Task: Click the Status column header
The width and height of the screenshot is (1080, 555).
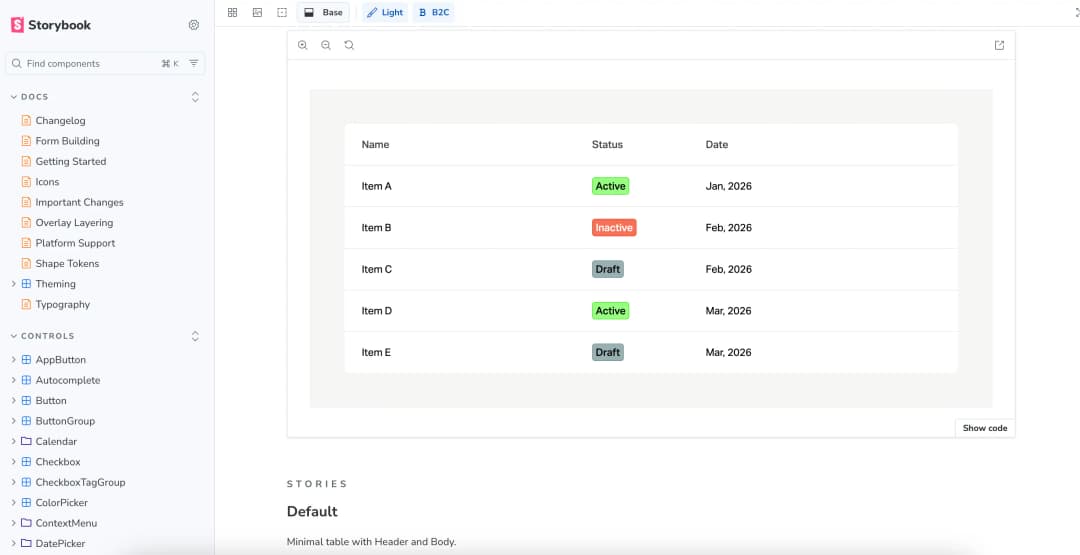Action: [608, 145]
